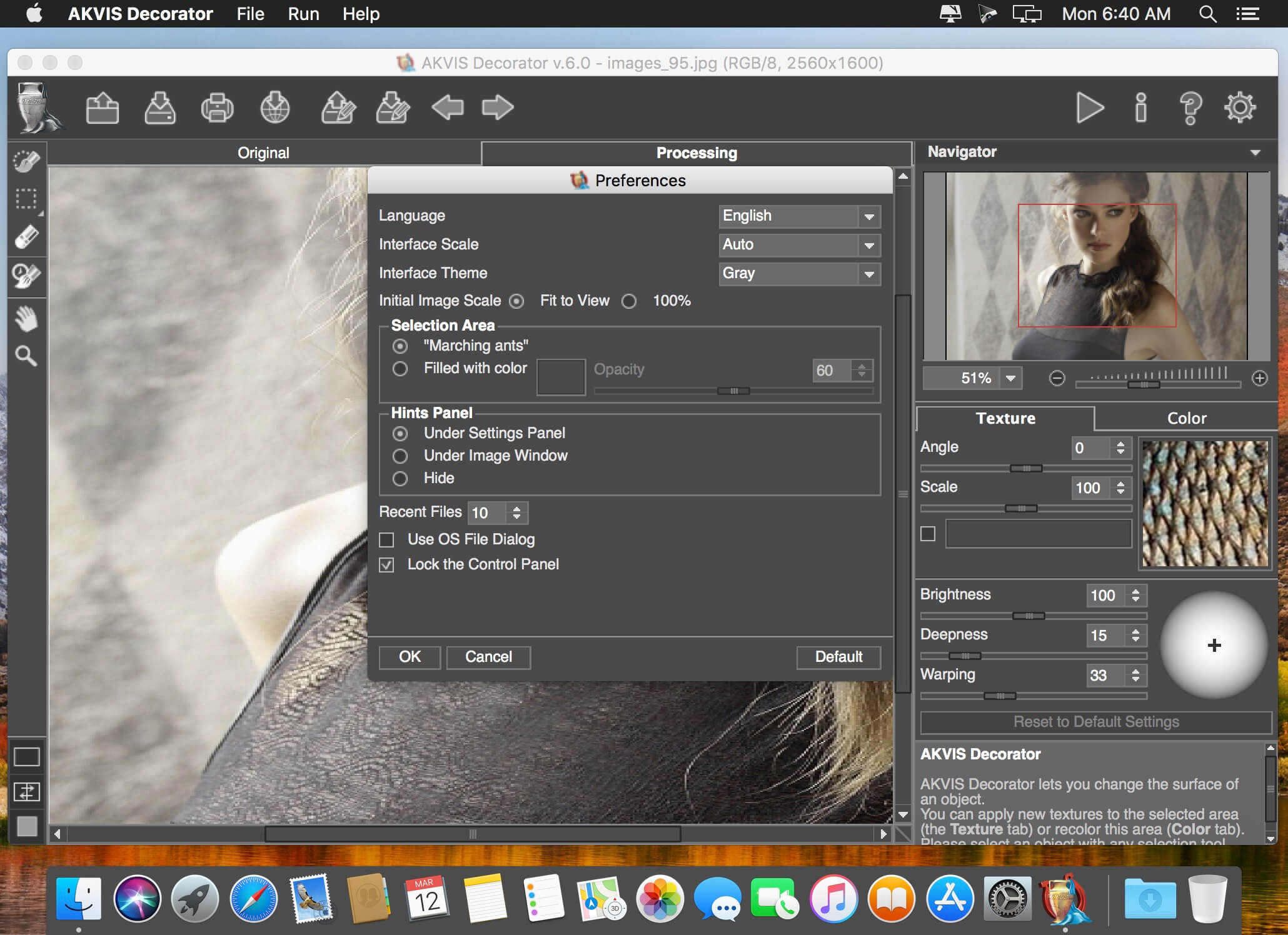
Task: Switch to the Original tab
Action: point(263,153)
